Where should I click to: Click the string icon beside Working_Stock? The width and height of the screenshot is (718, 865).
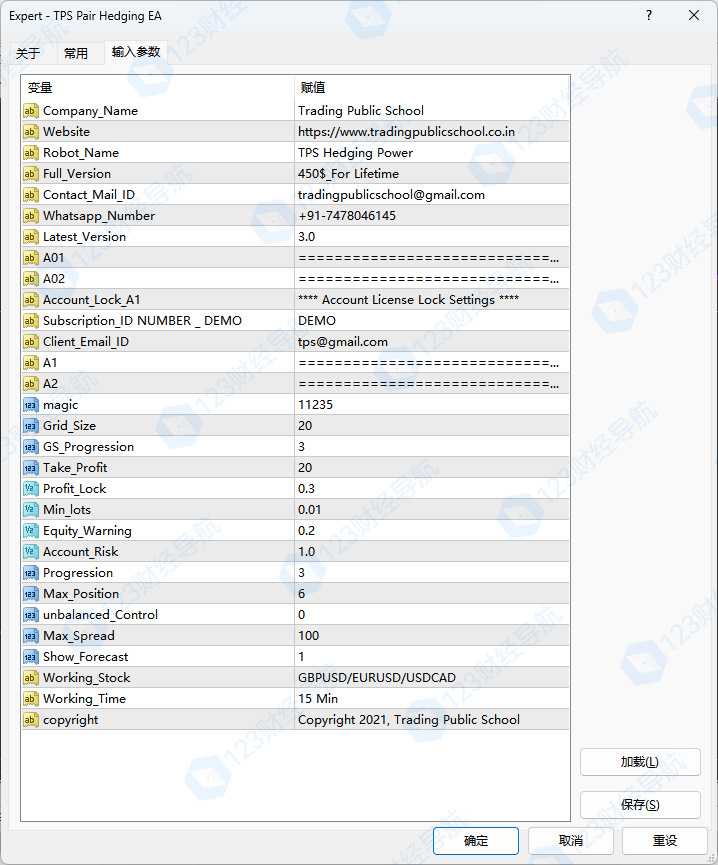(31, 677)
